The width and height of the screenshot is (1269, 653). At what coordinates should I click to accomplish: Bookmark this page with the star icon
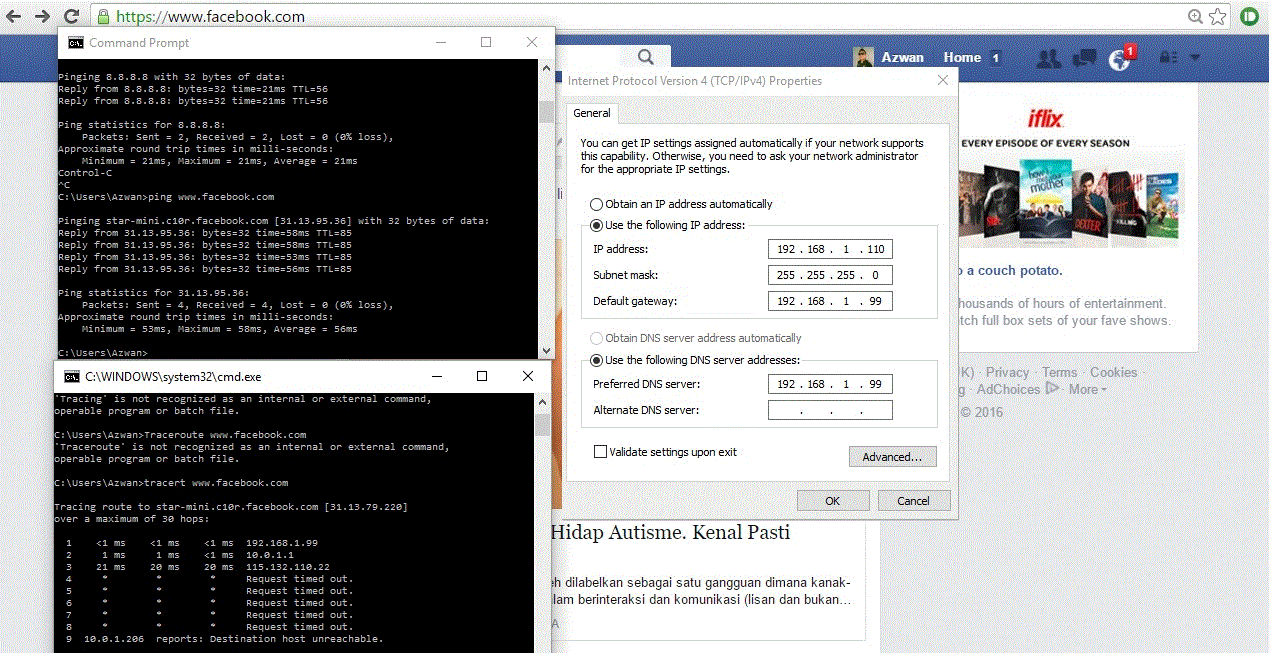(1217, 16)
